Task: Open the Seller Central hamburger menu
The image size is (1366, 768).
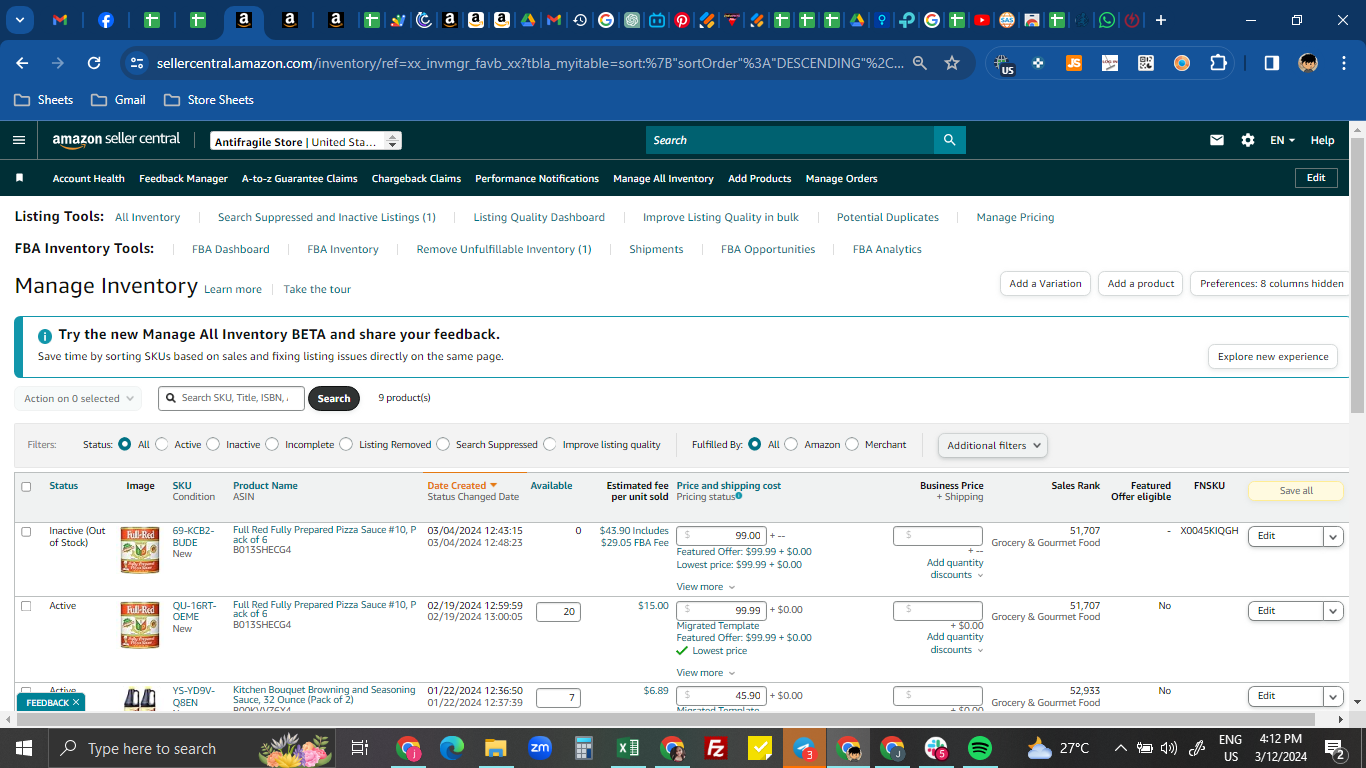Action: coord(19,140)
